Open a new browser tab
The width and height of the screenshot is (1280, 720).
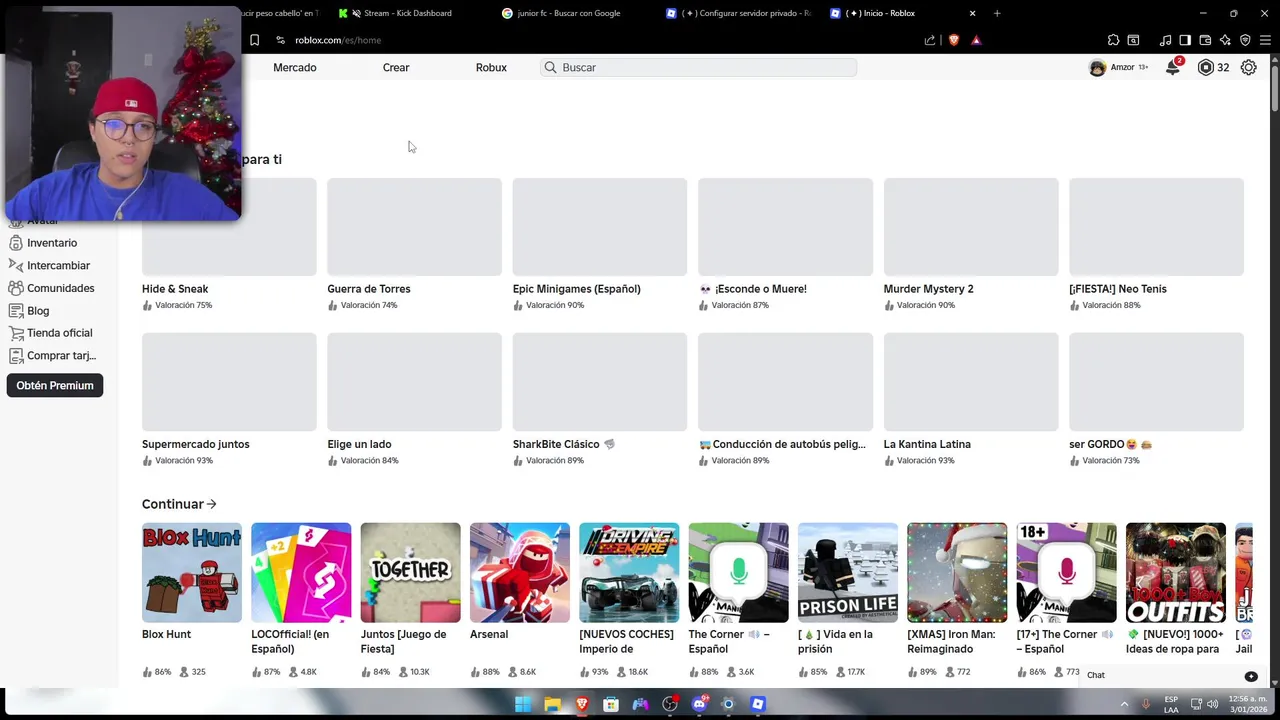point(997,13)
